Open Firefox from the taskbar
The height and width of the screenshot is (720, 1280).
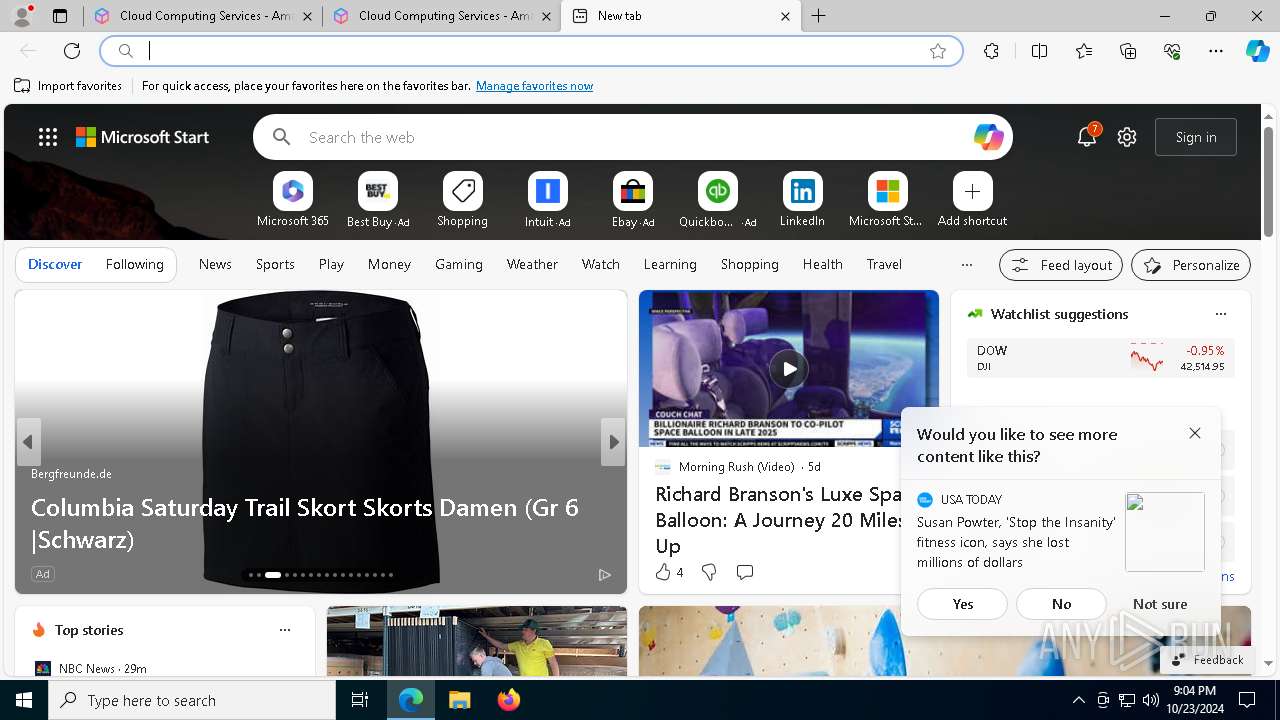click(x=508, y=700)
